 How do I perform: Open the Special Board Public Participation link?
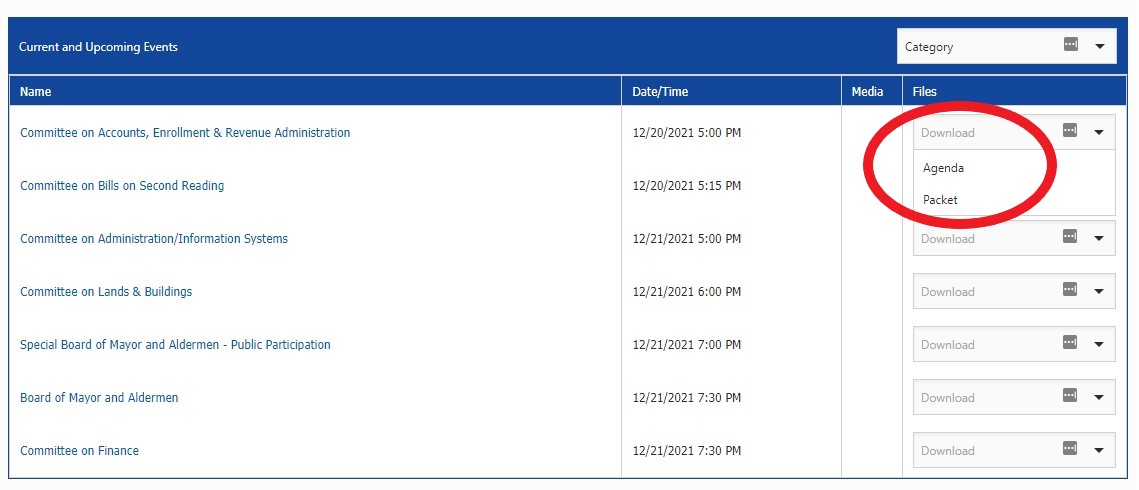pos(175,345)
